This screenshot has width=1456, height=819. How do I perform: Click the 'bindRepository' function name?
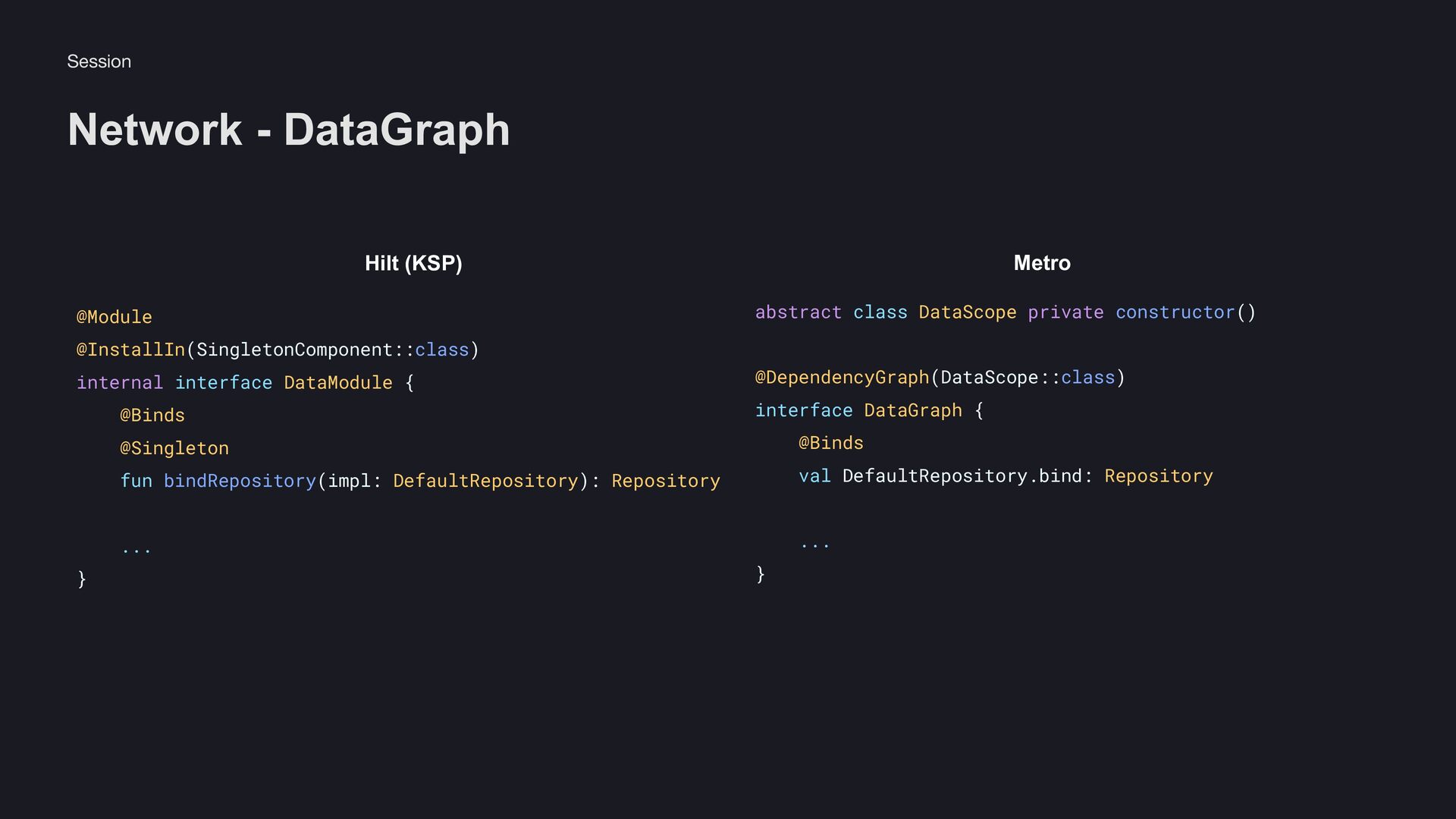pos(240,481)
